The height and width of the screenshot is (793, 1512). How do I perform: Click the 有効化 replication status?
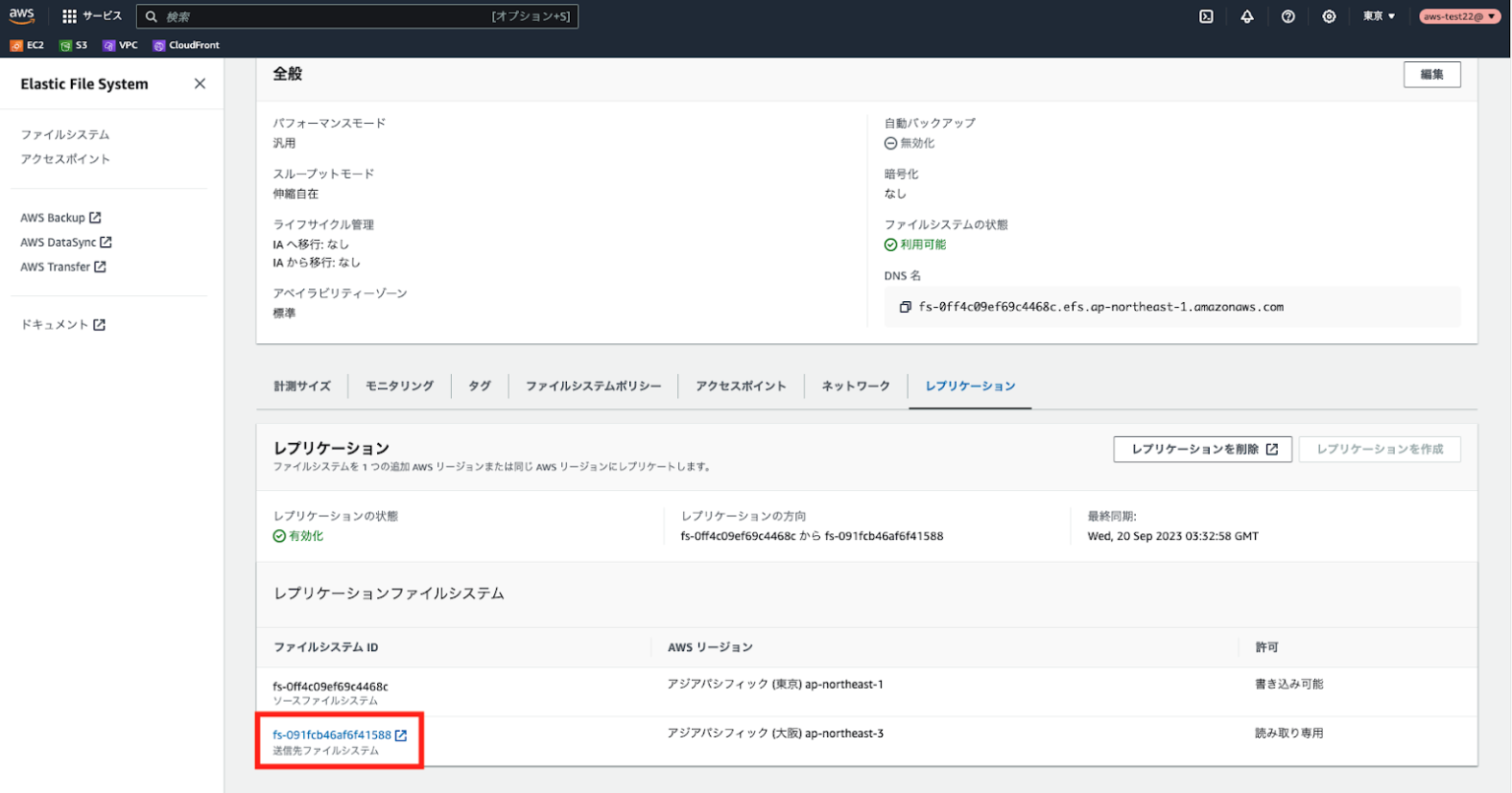(298, 536)
